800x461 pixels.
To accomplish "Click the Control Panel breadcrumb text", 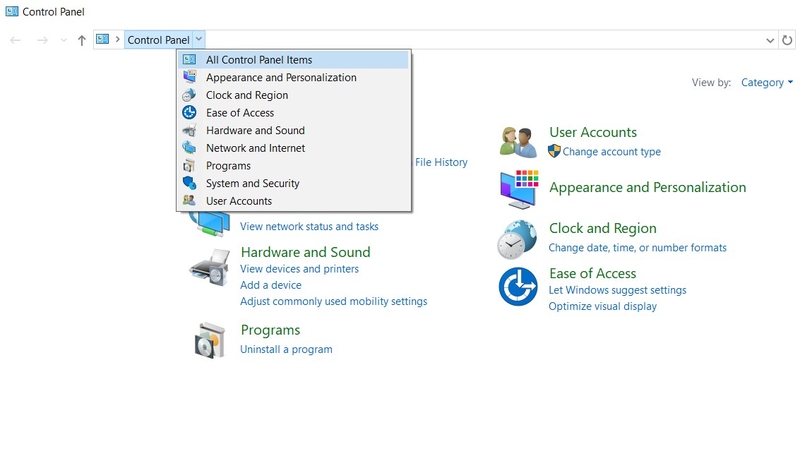I will tap(159, 40).
